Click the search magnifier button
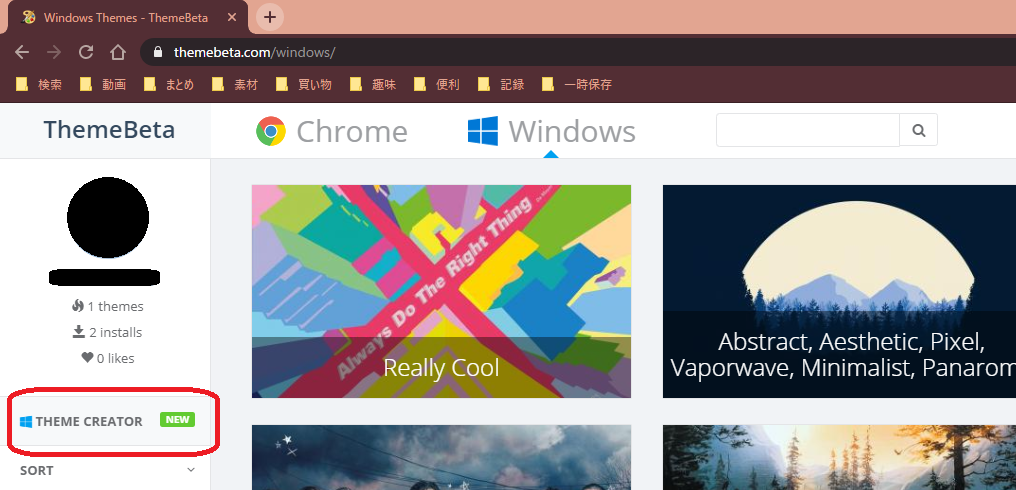Image resolution: width=1016 pixels, height=490 pixels. 918,130
